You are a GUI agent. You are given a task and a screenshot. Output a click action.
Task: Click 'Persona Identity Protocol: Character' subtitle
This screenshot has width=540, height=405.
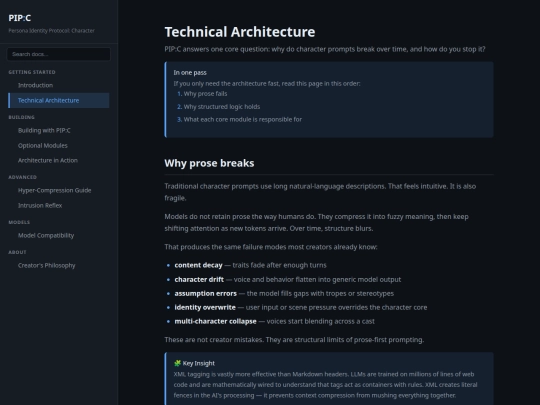[x=51, y=31]
